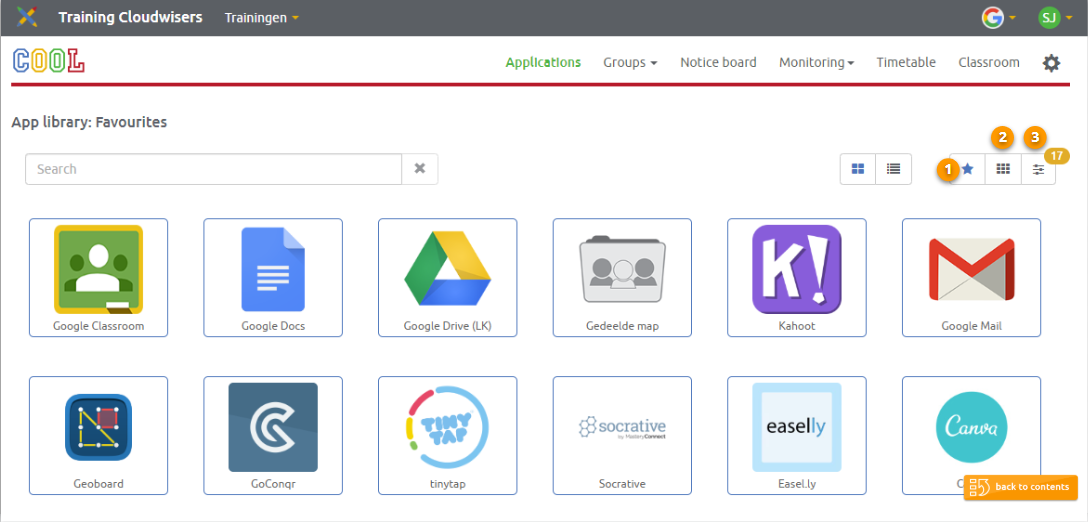Open the Gedeelde map folder tile
The width and height of the screenshot is (1088, 522).
point(622,278)
